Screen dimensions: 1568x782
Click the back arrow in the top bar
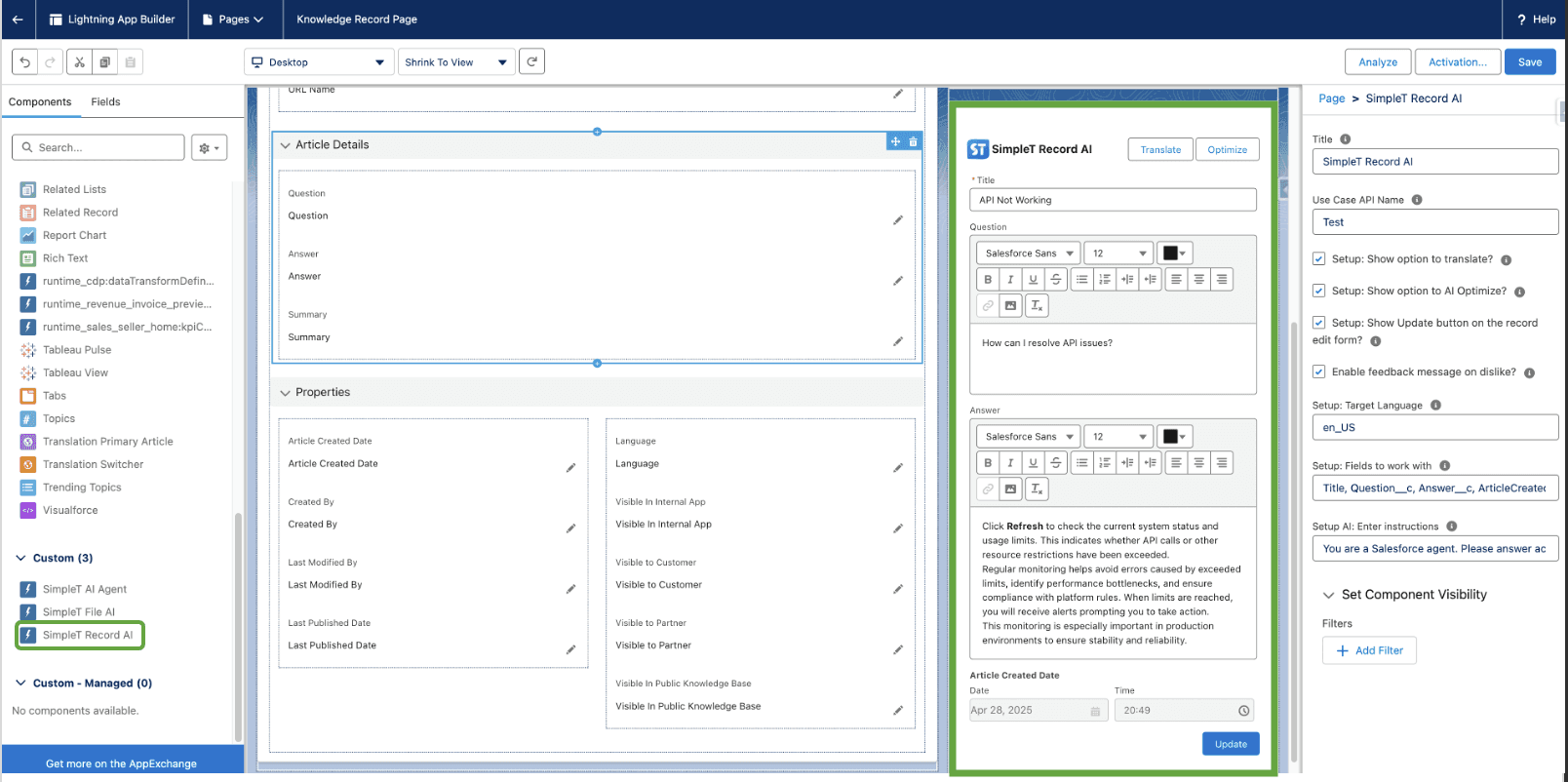(x=18, y=20)
